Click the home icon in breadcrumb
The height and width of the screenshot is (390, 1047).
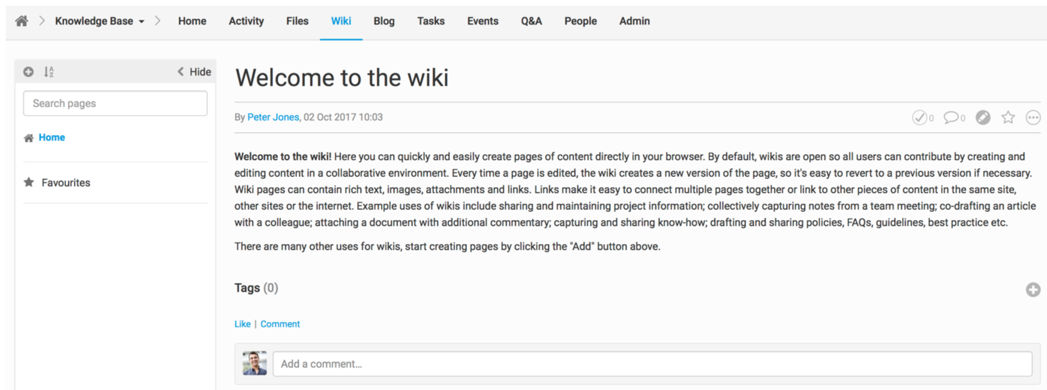[22, 21]
